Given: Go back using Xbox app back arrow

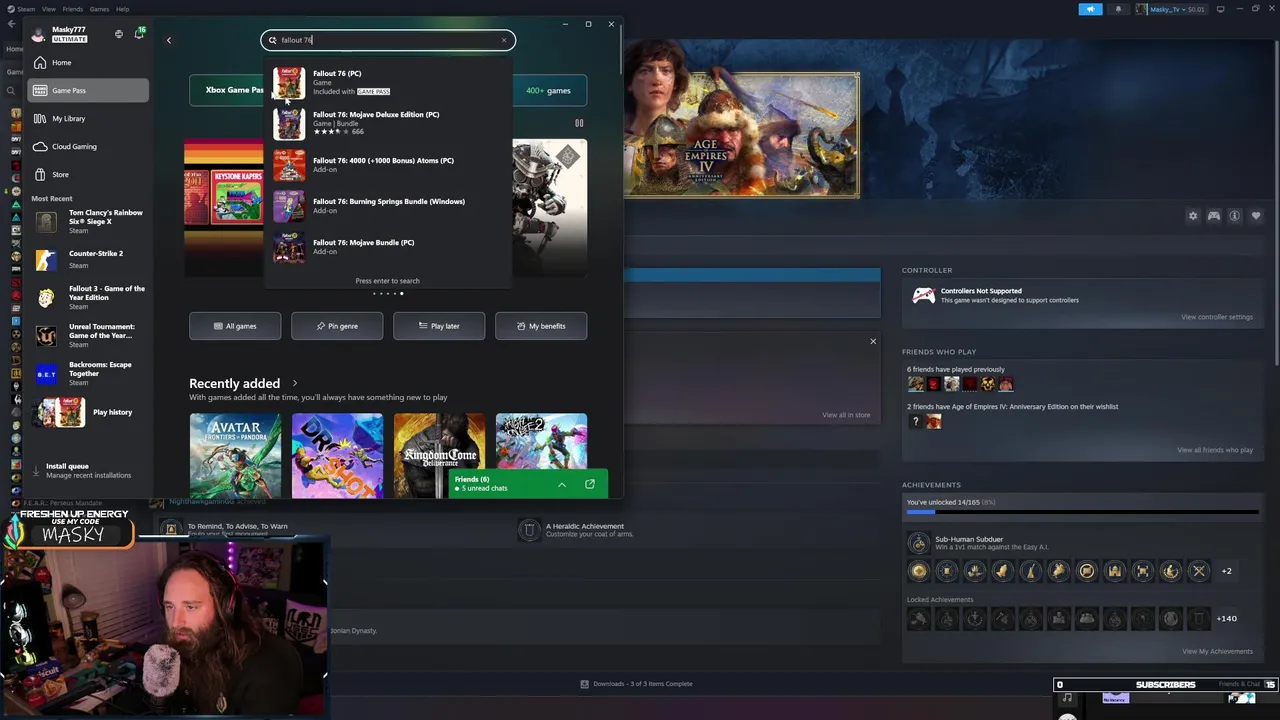Looking at the screenshot, I should [x=168, y=40].
